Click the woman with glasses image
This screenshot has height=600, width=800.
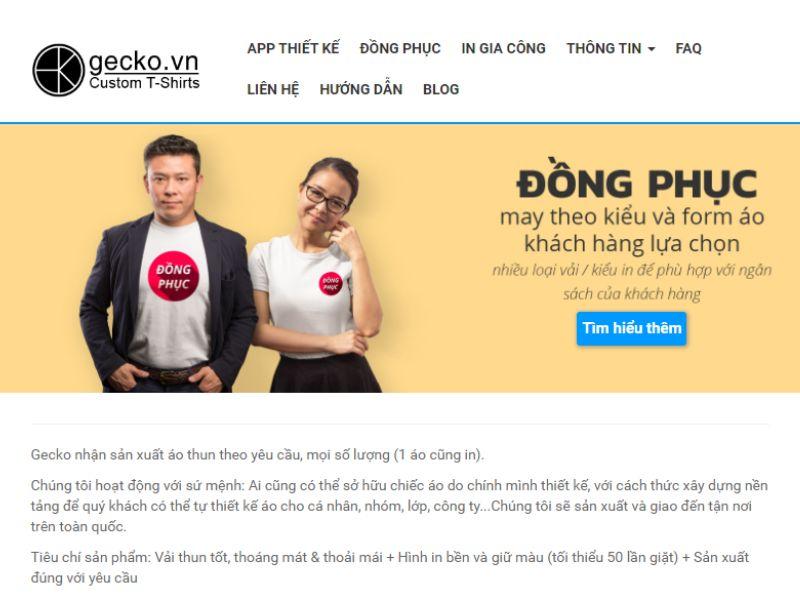point(316,275)
